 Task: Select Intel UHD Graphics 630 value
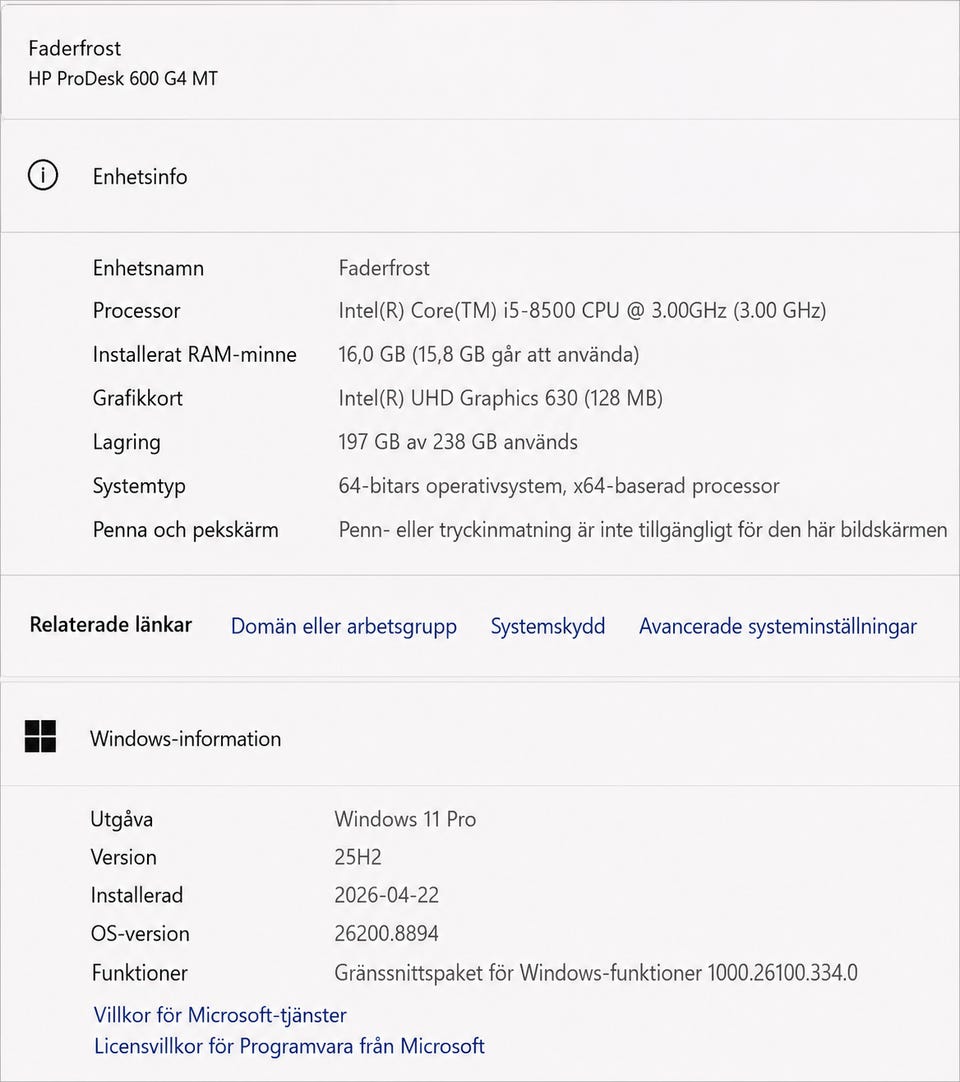(x=500, y=398)
